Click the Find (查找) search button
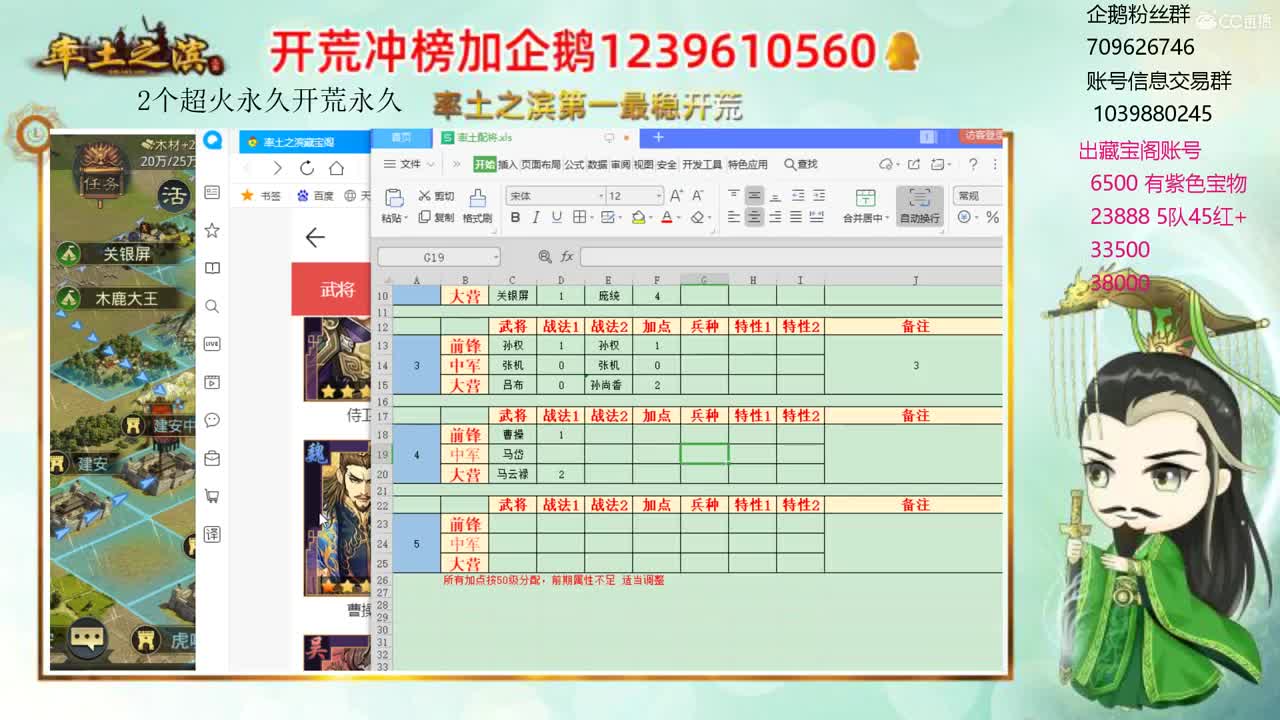The height and width of the screenshot is (720, 1280). (x=801, y=164)
